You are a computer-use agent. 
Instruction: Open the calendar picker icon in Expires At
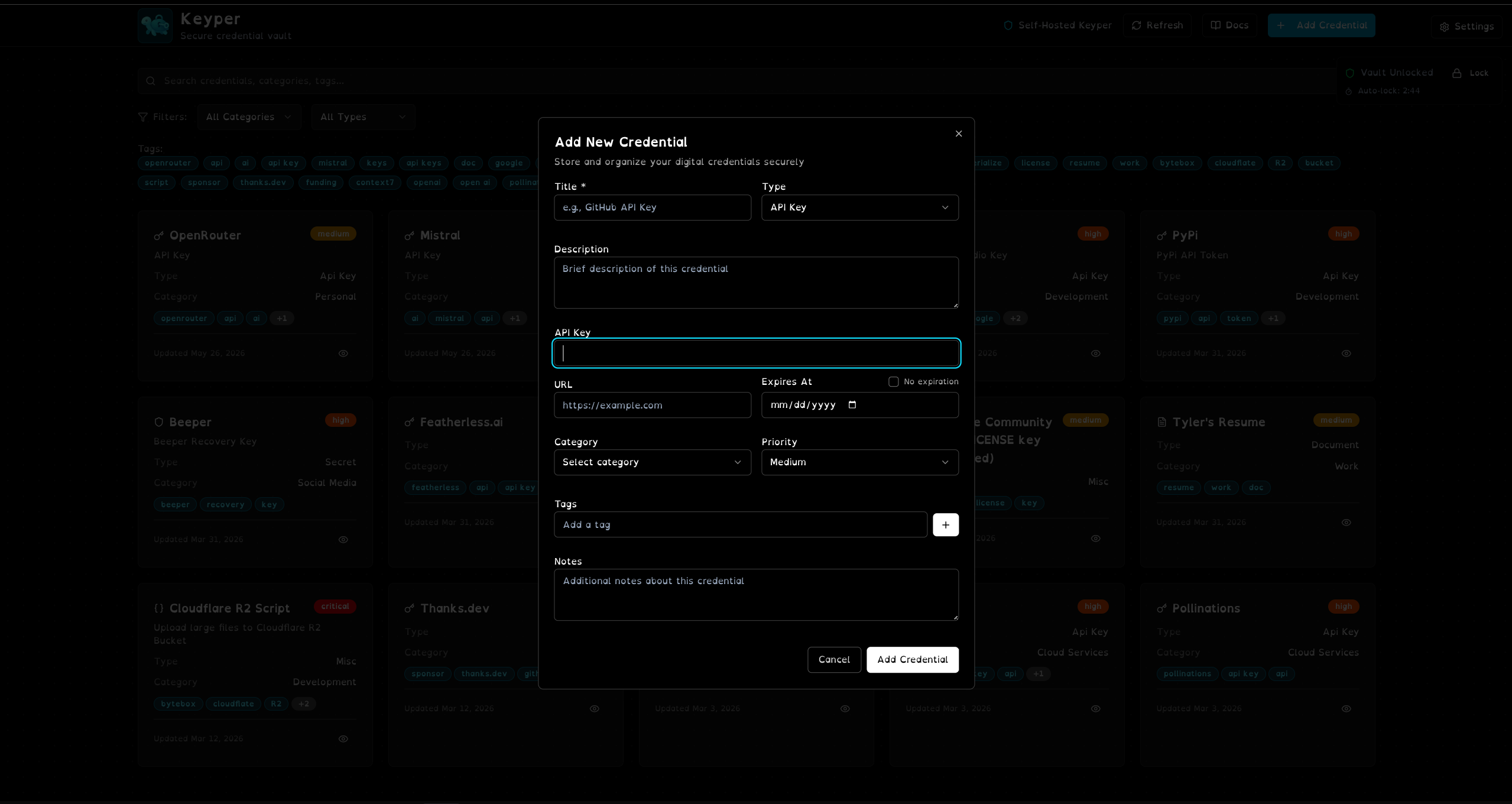pos(852,405)
